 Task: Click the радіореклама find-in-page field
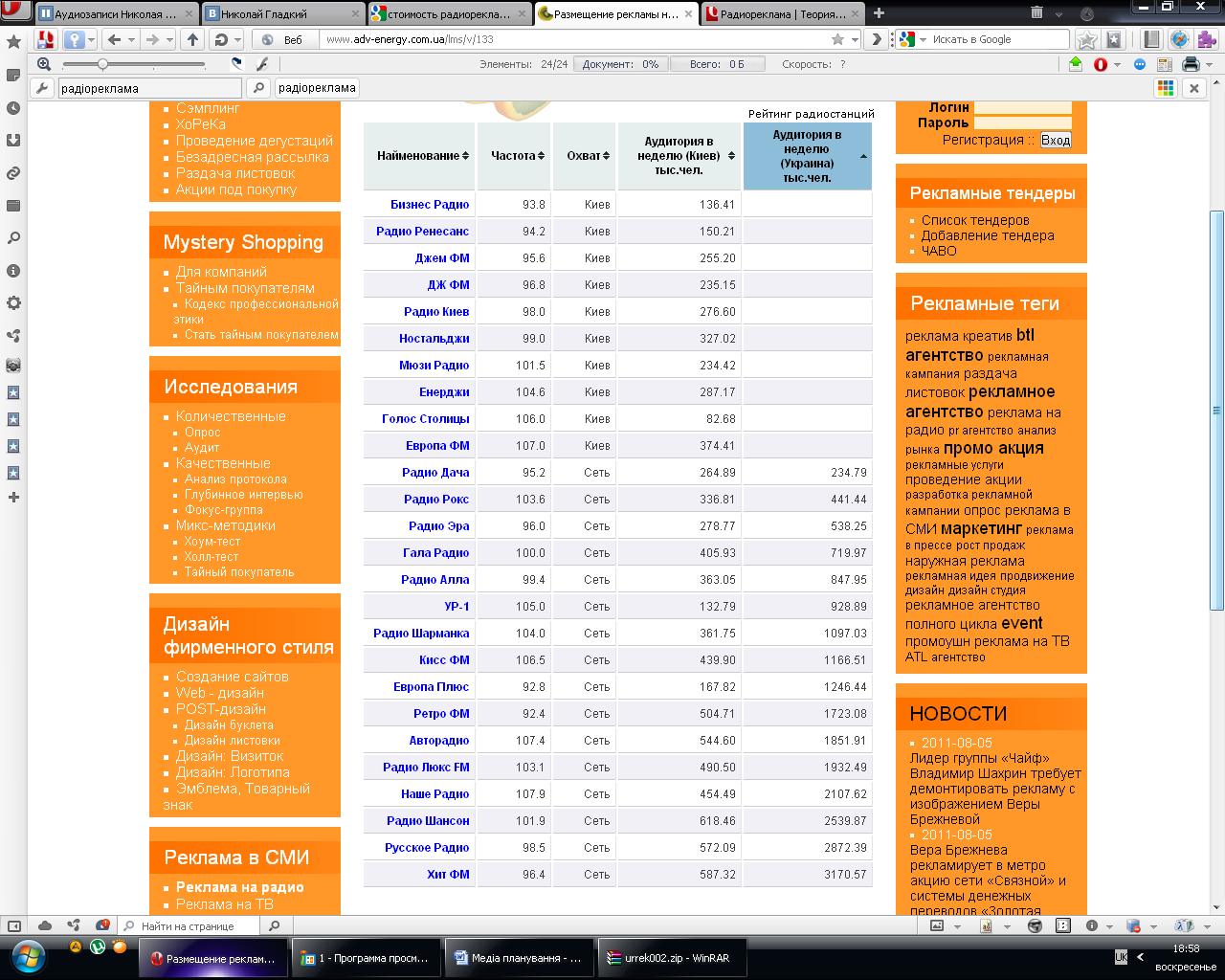150,88
